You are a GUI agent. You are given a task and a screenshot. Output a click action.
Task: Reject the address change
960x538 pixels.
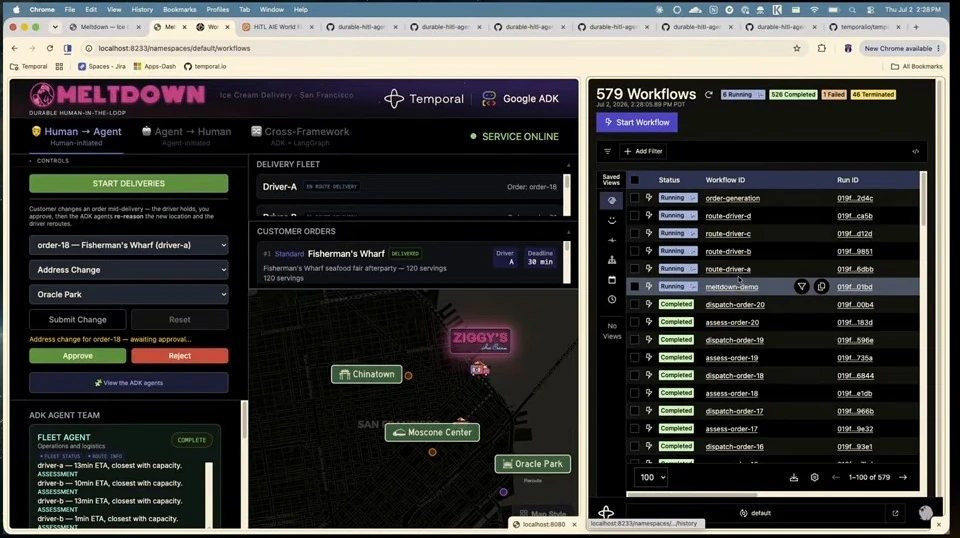(179, 356)
